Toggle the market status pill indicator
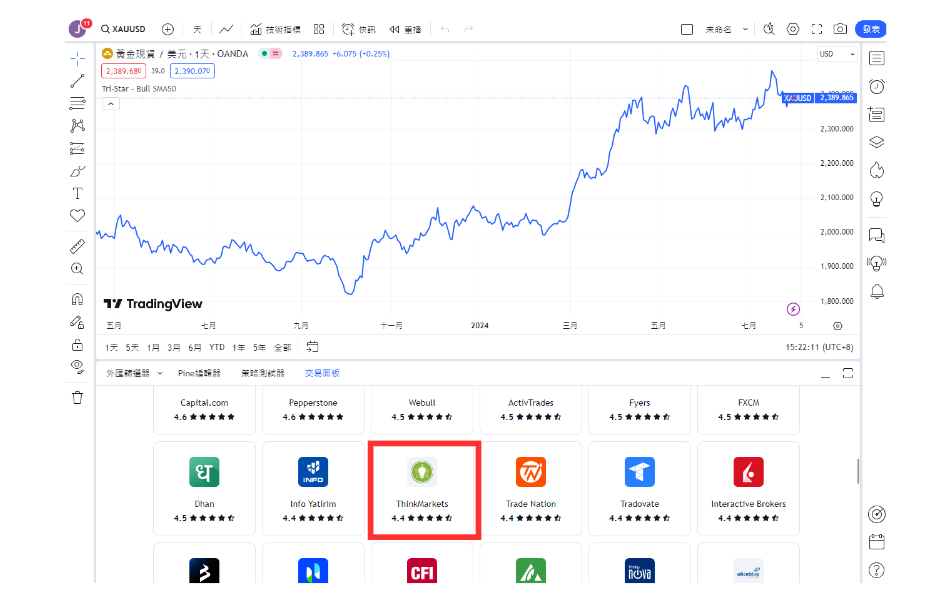The width and height of the screenshot is (952, 602). (270, 53)
